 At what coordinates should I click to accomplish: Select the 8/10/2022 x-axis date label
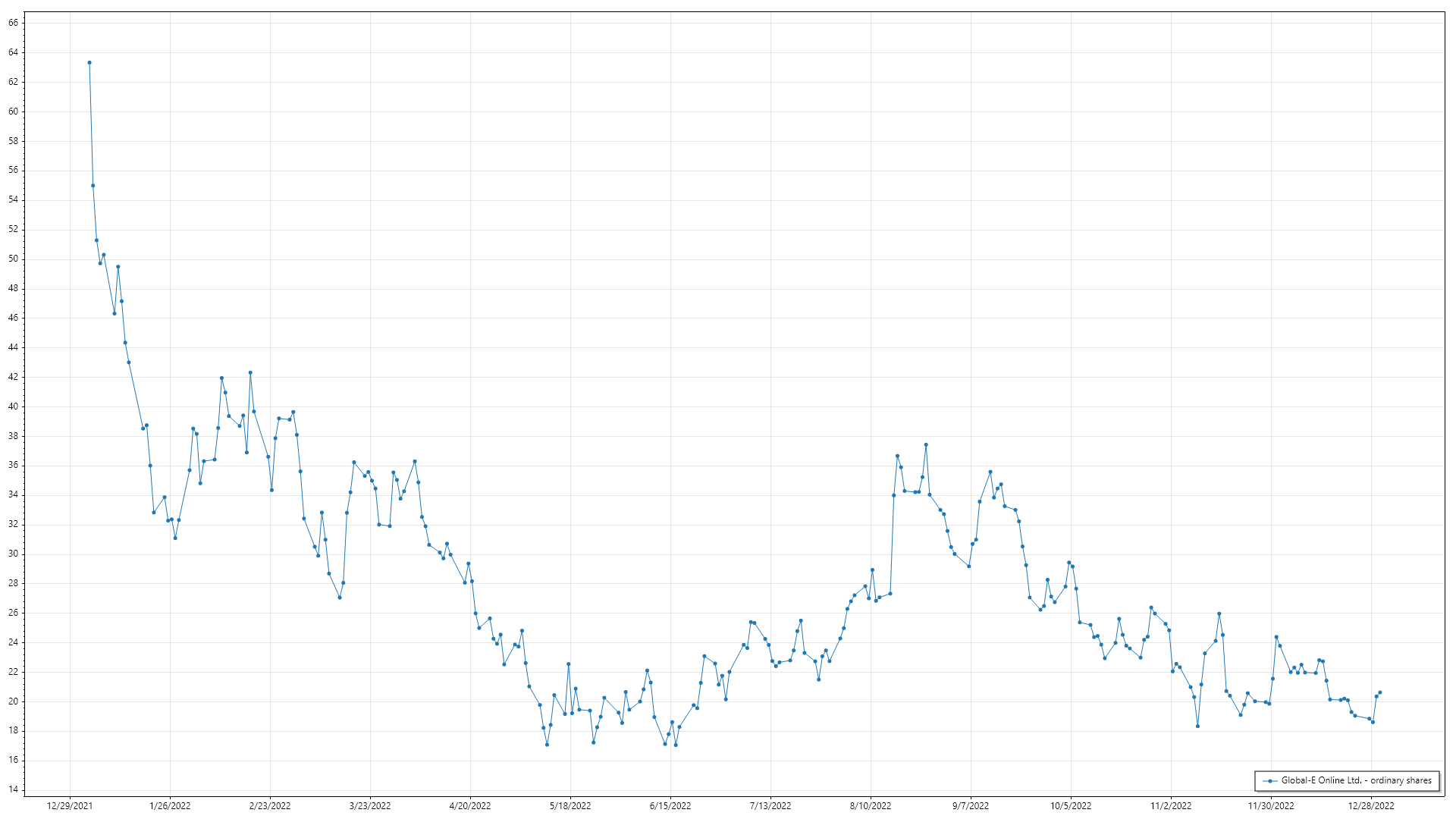pos(871,806)
